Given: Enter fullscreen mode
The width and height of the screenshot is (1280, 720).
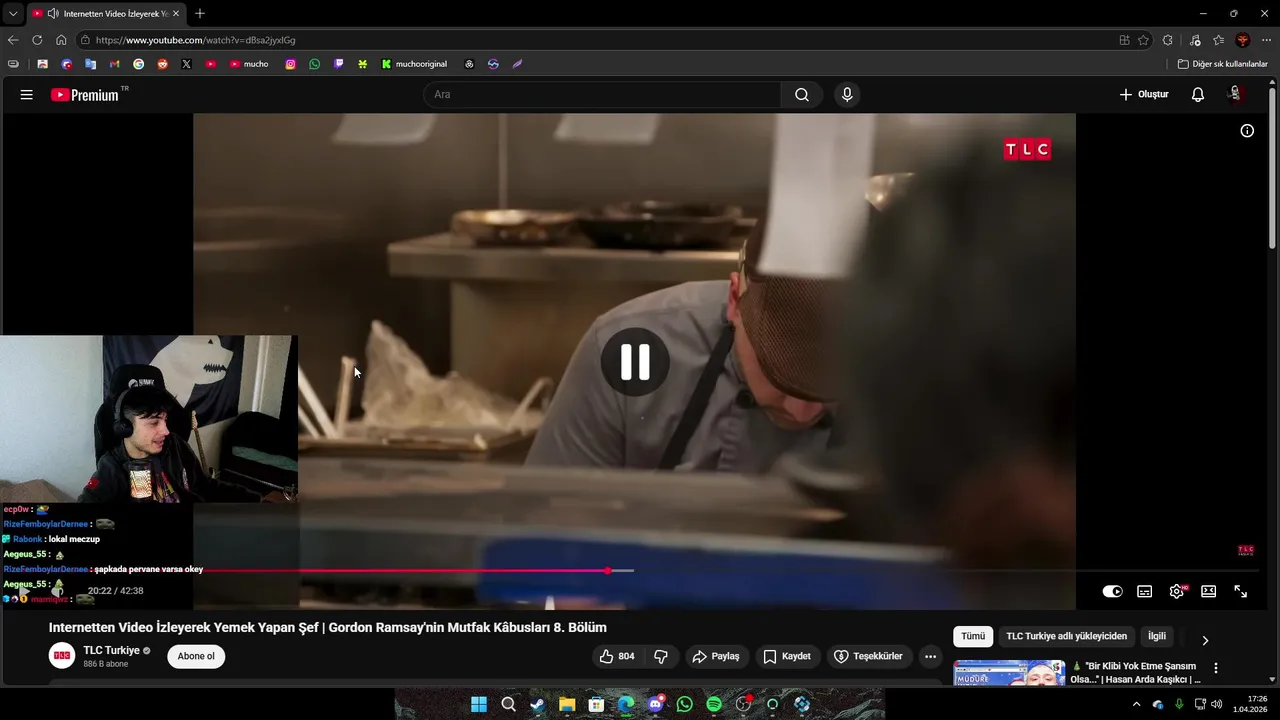Looking at the screenshot, I should tap(1241, 591).
